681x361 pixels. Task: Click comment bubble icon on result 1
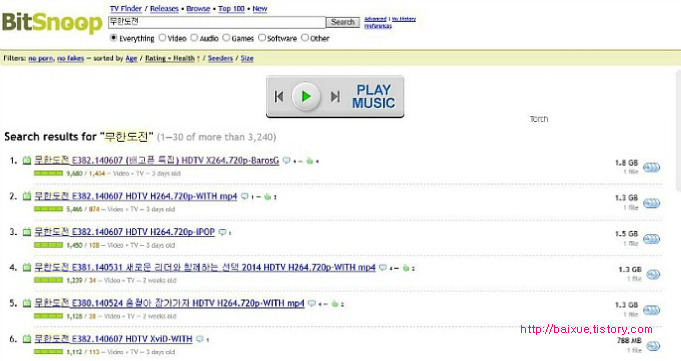coord(287,161)
